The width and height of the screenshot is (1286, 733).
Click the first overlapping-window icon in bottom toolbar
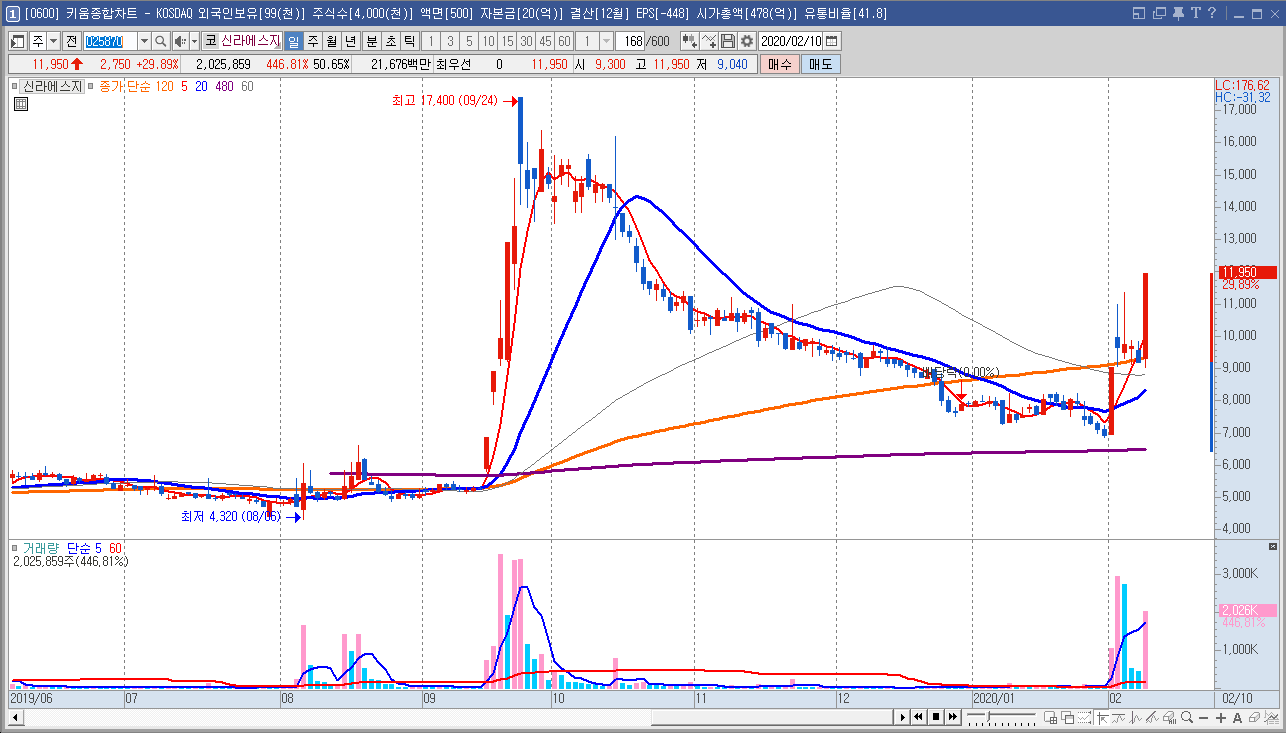[1051, 717]
